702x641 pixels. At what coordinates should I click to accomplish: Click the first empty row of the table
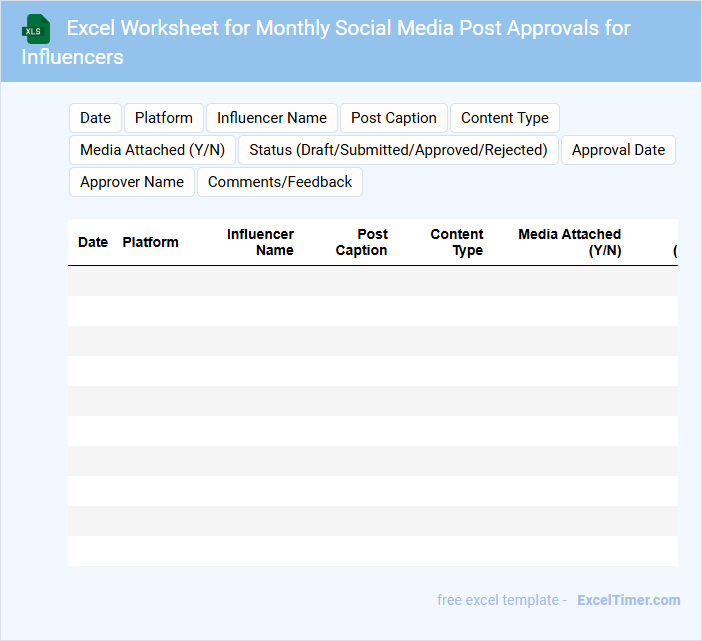pos(372,281)
